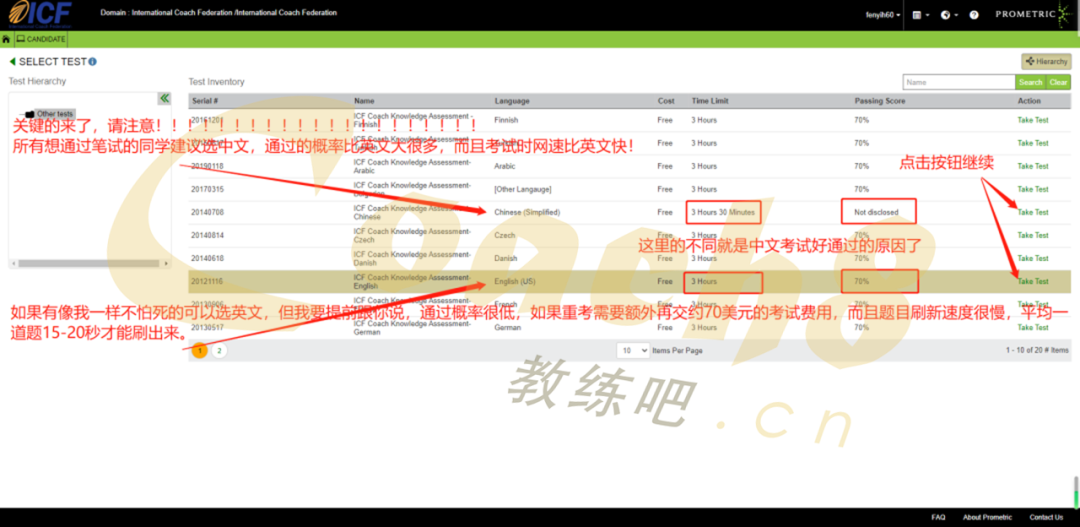Image resolution: width=1080 pixels, height=527 pixels.
Task: Click the back arrow before SELECT TEST
Action: coord(12,62)
